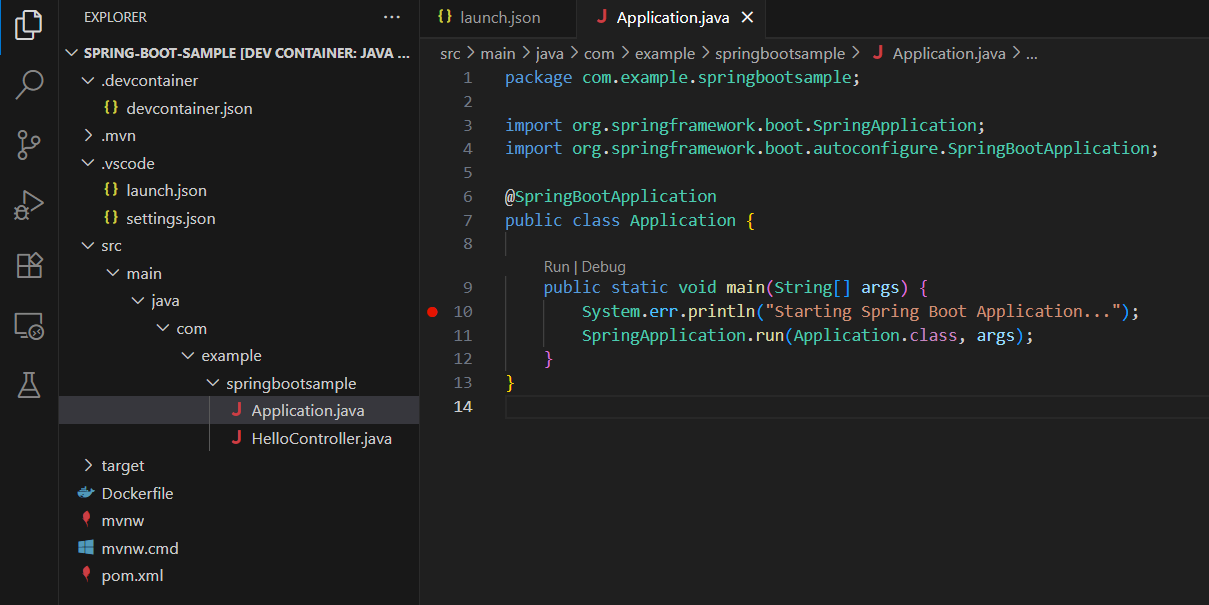Open the Search view icon
The image size is (1209, 605).
pyautogui.click(x=29, y=85)
